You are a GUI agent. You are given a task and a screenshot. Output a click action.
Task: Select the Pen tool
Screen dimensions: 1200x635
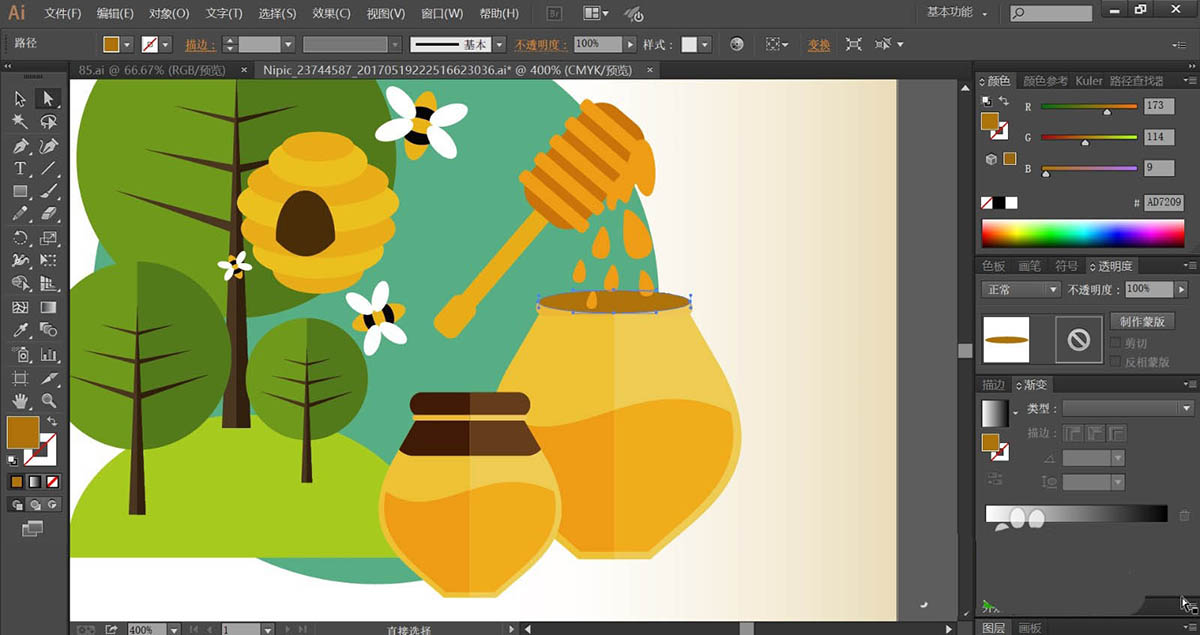click(x=20, y=146)
